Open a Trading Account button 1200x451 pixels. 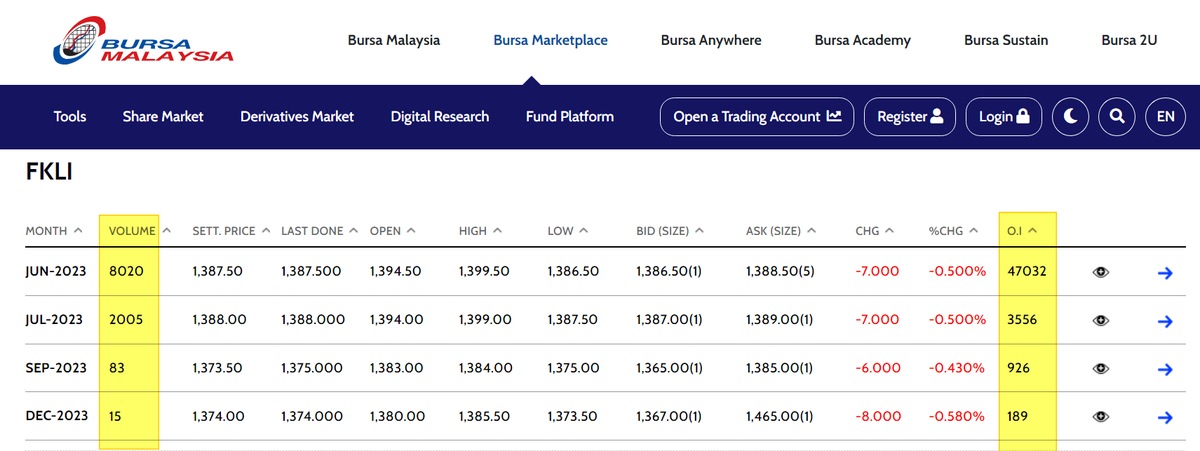pos(758,117)
